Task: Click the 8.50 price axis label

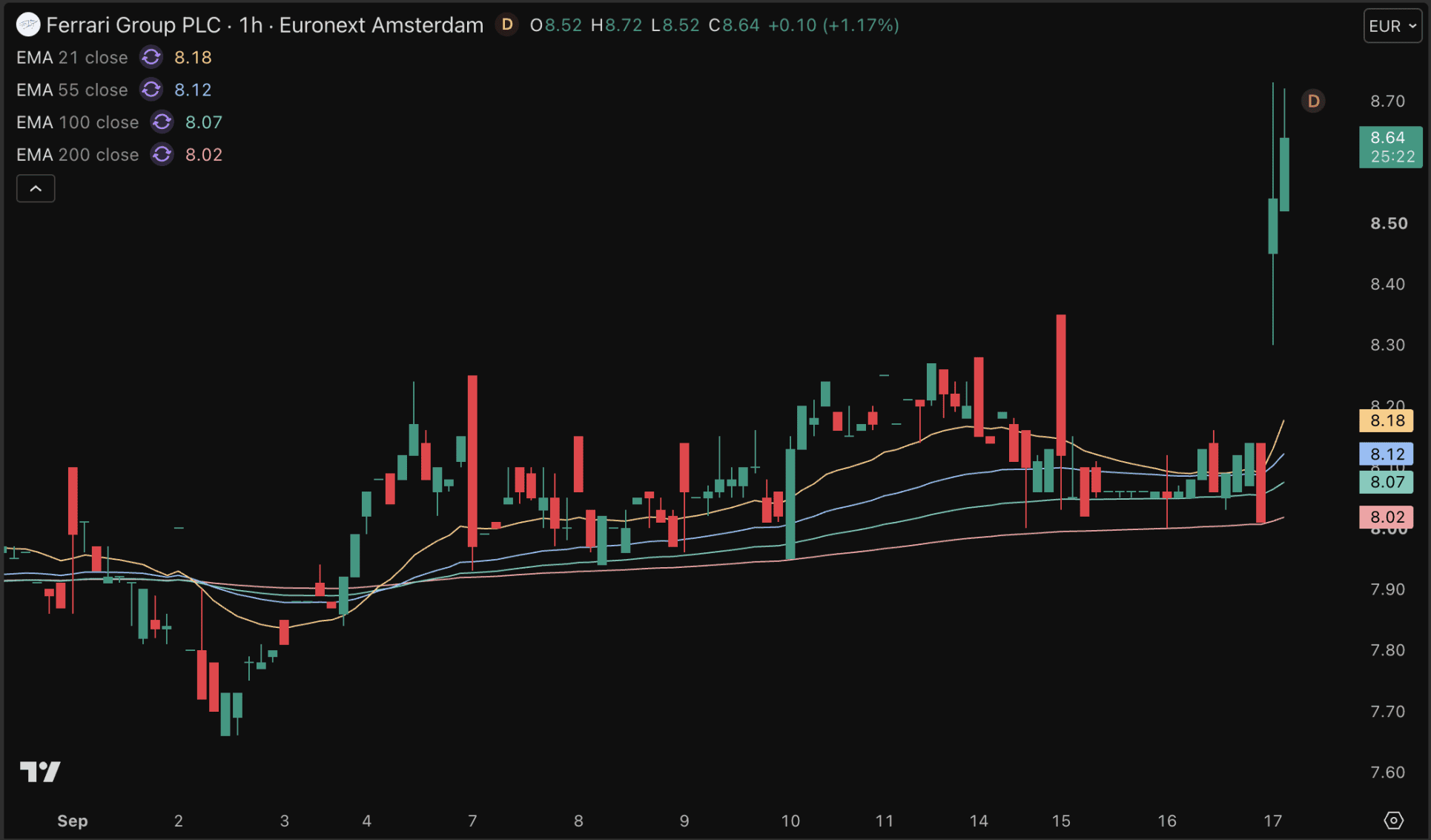Action: [x=1389, y=223]
